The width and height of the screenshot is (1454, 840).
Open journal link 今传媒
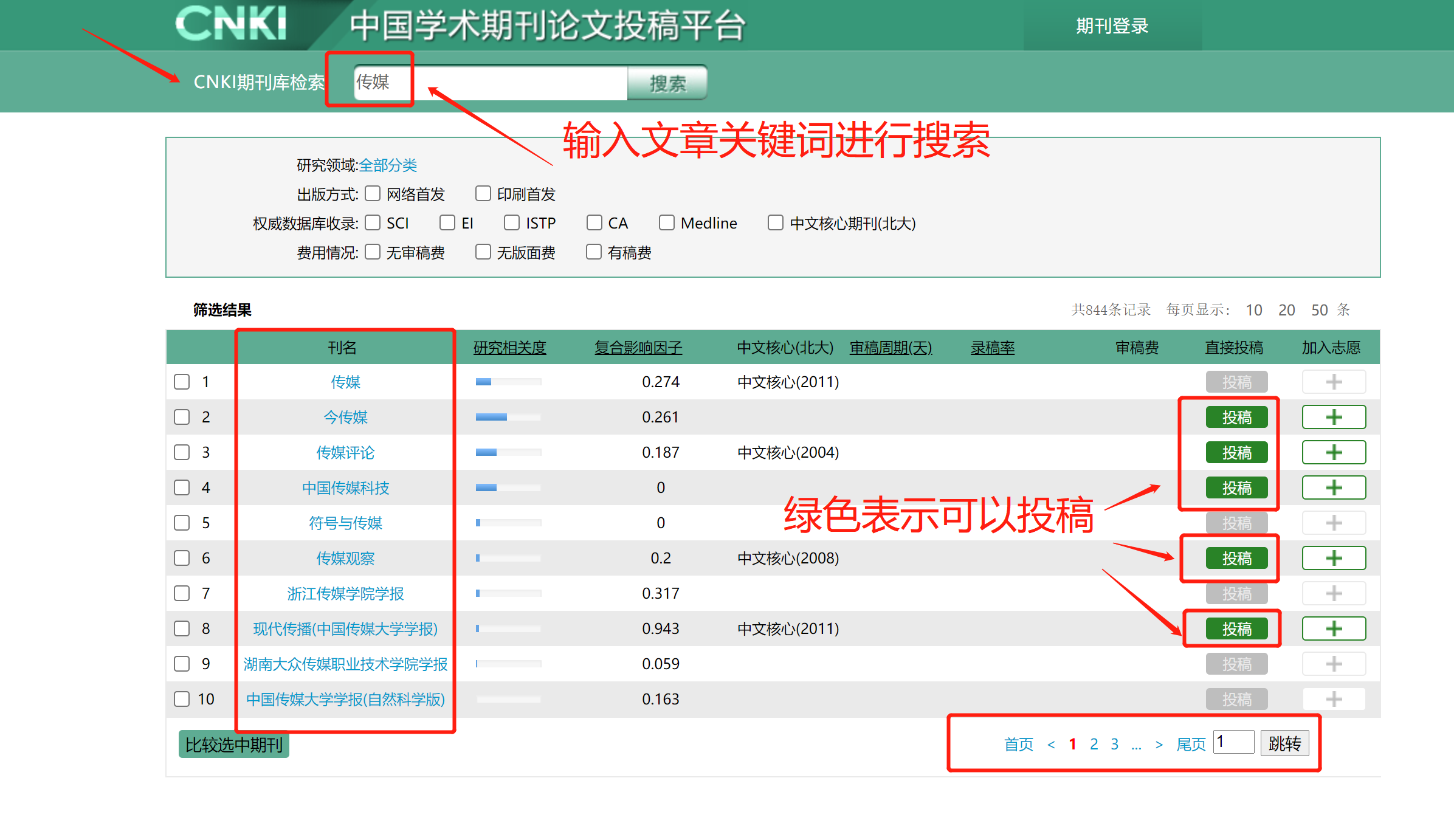[345, 417]
